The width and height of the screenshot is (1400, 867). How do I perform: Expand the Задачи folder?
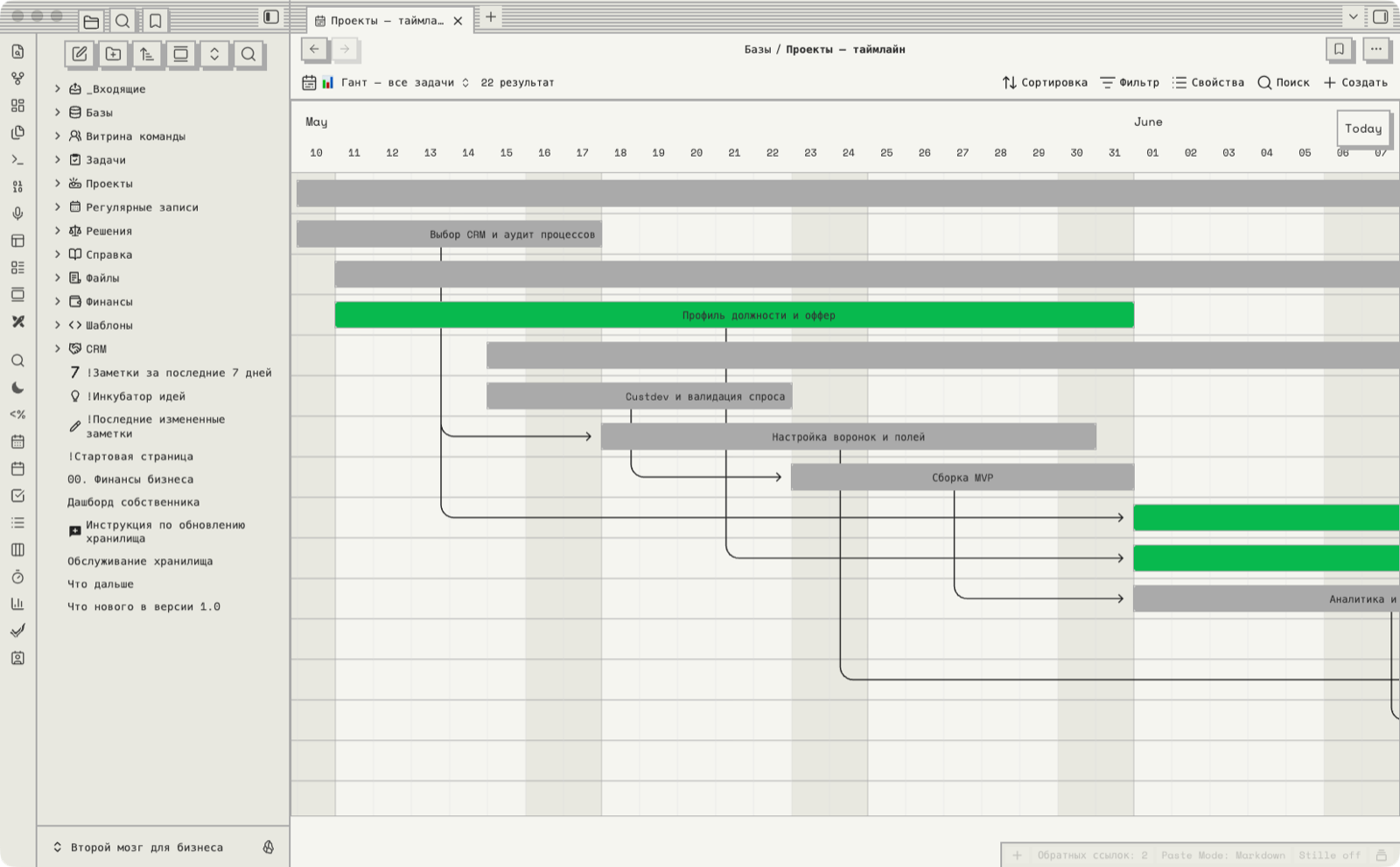click(x=58, y=160)
